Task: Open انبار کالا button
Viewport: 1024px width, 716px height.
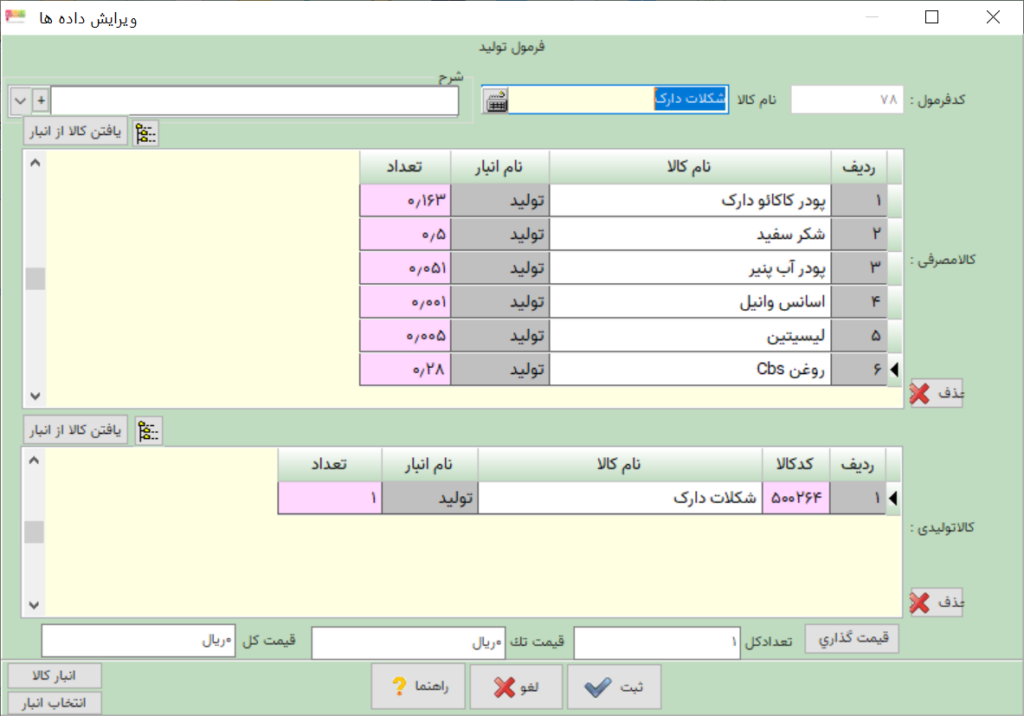Action: (x=55, y=674)
